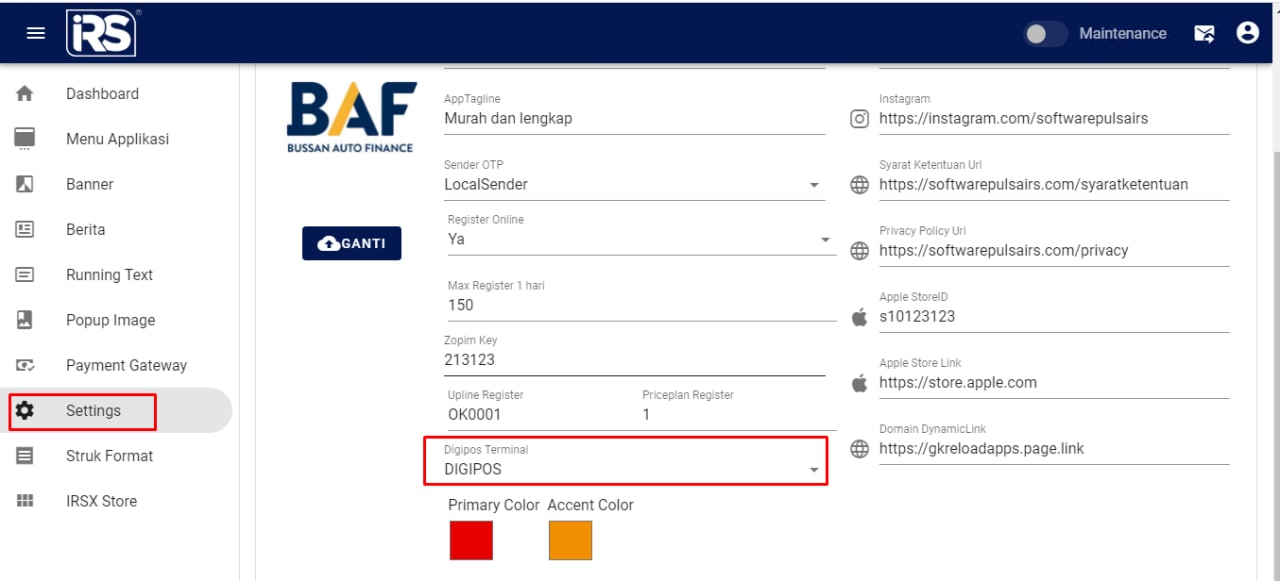Screen dimensions: 1280x581
Task: Open the IRSX Store sidebar link
Action: point(101,501)
